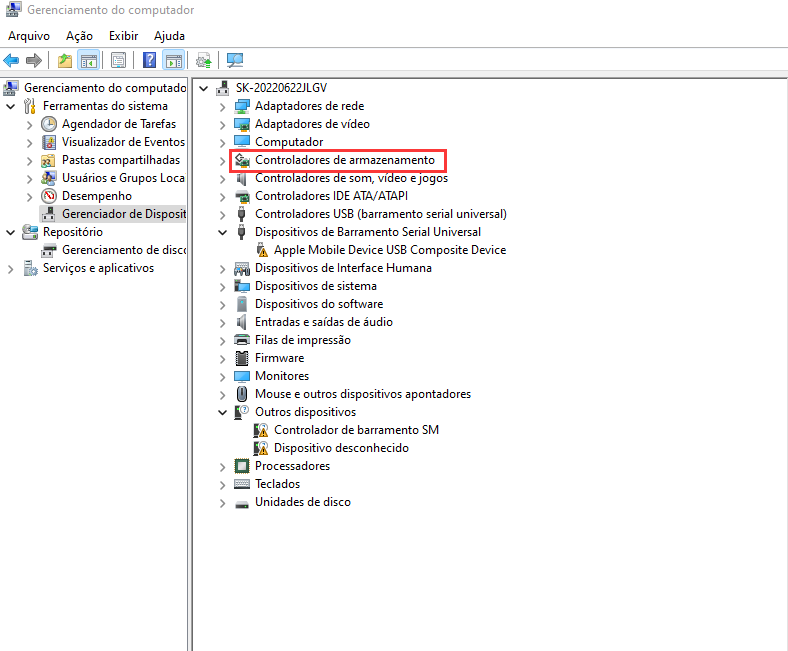Collapse the Outros dispositivos category
The image size is (788, 651).
pyautogui.click(x=223, y=413)
